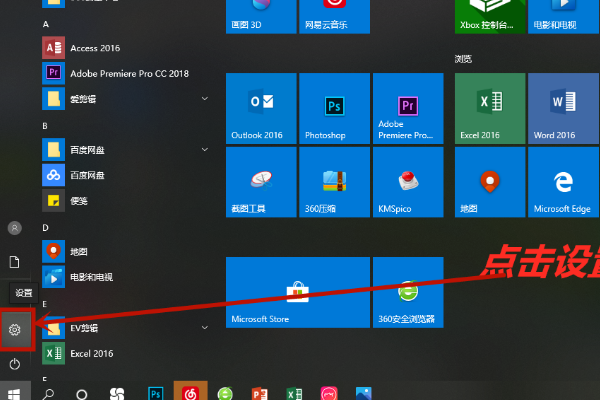Open 360 browser from the taskbar
The width and height of the screenshot is (600, 400).
point(225,393)
